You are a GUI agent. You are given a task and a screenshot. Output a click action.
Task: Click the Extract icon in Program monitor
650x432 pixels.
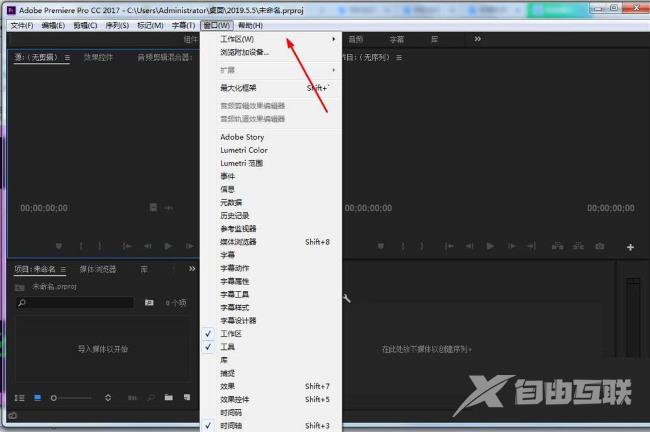coord(578,246)
